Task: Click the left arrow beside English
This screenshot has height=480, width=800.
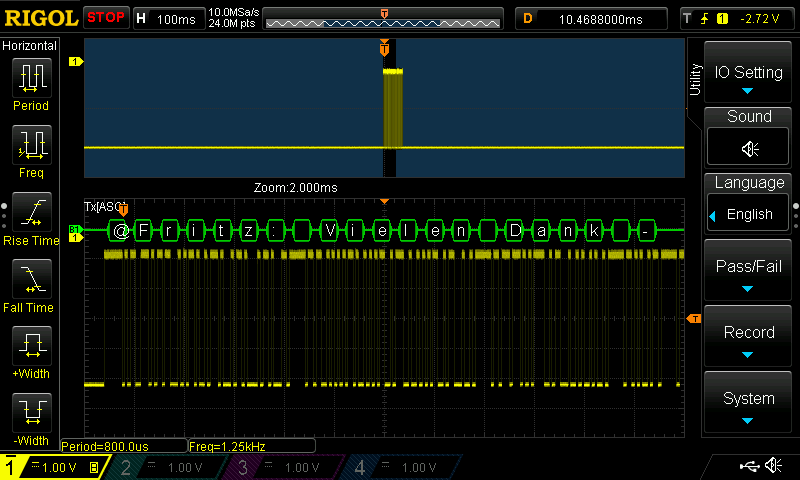Action: pyautogui.click(x=713, y=216)
